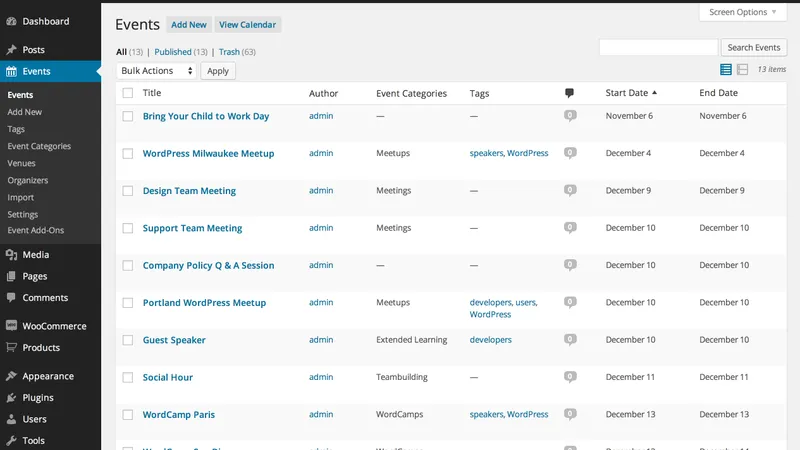Click the WooCommerce icon in sidebar

coord(11,326)
